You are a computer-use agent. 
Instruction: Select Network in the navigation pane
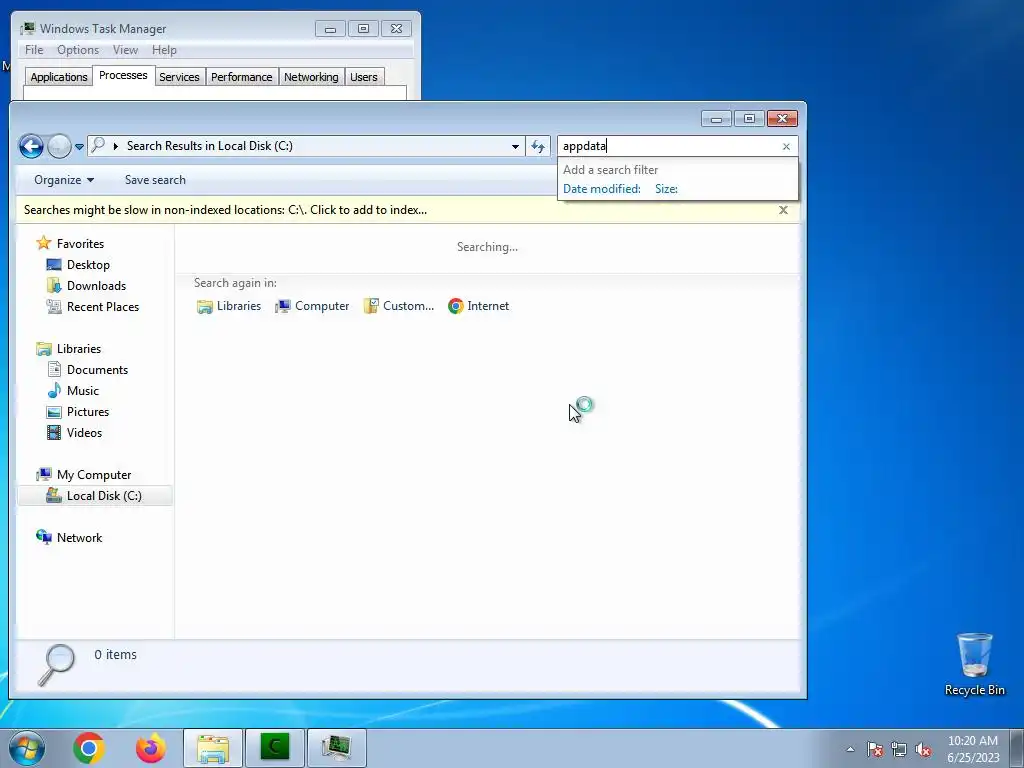tap(70, 537)
